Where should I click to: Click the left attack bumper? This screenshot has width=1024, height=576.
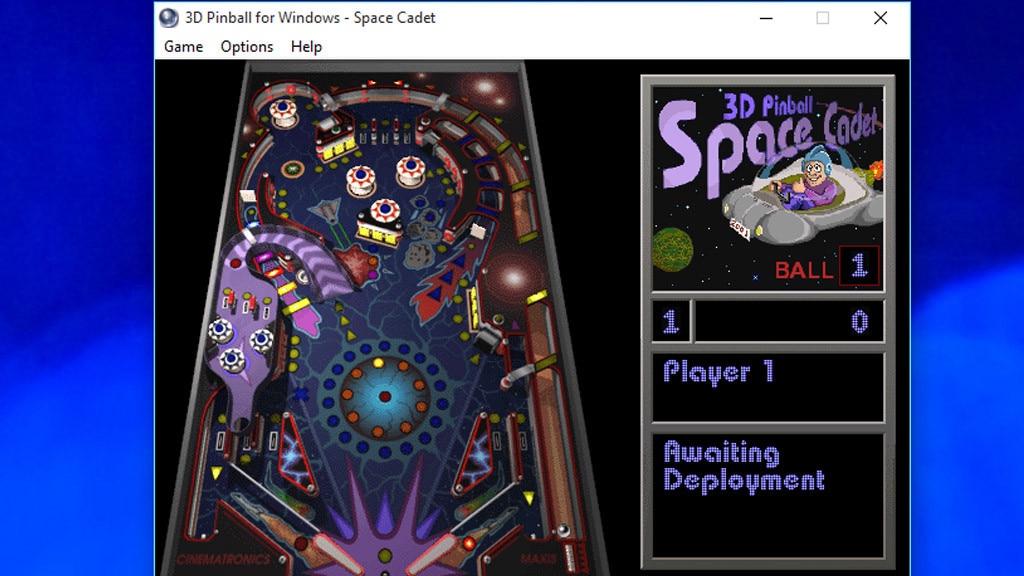(360, 180)
